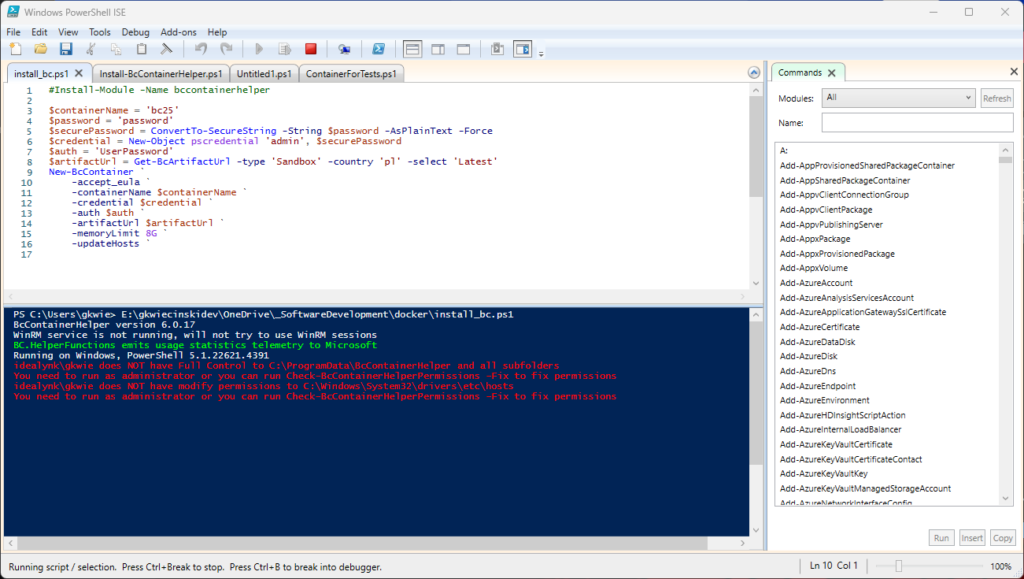
Task: Click the zoom slider in status bar
Action: pos(899,567)
